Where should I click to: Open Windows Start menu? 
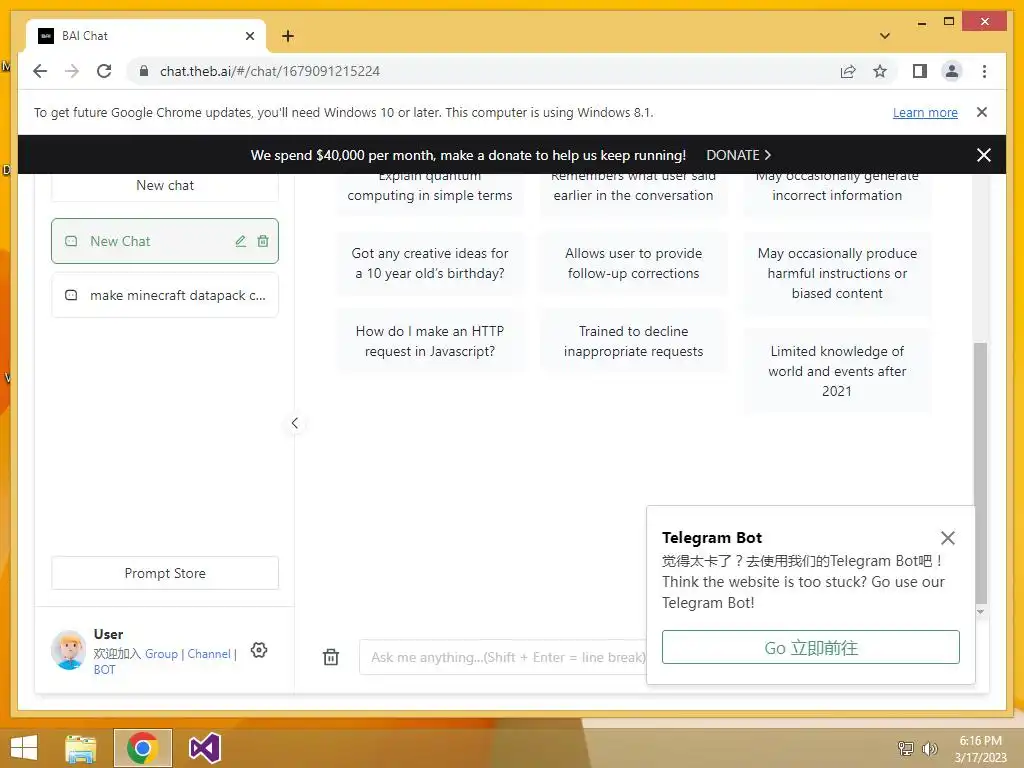(x=24, y=748)
